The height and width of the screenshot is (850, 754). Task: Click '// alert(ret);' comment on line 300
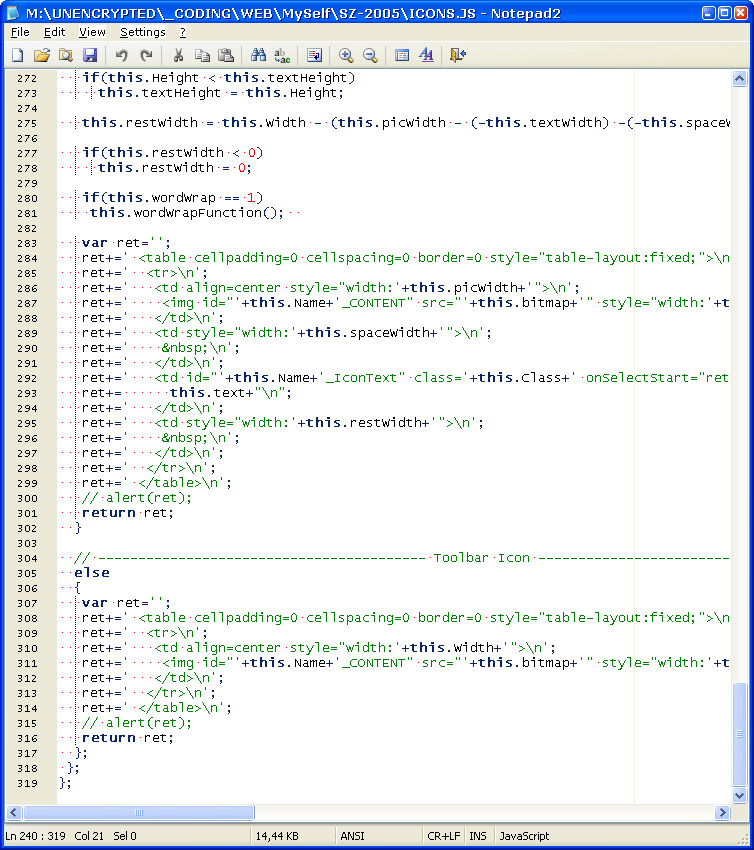tap(137, 498)
